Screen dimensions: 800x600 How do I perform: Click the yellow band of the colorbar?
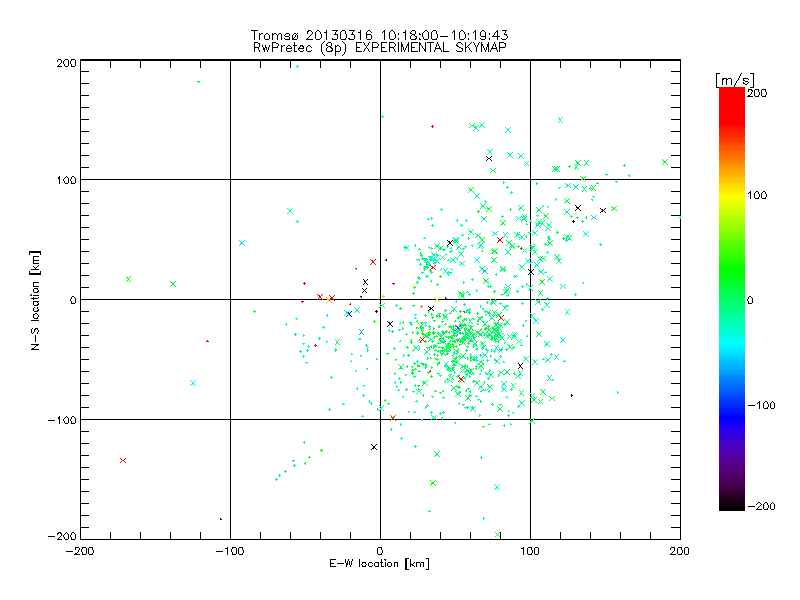click(732, 195)
